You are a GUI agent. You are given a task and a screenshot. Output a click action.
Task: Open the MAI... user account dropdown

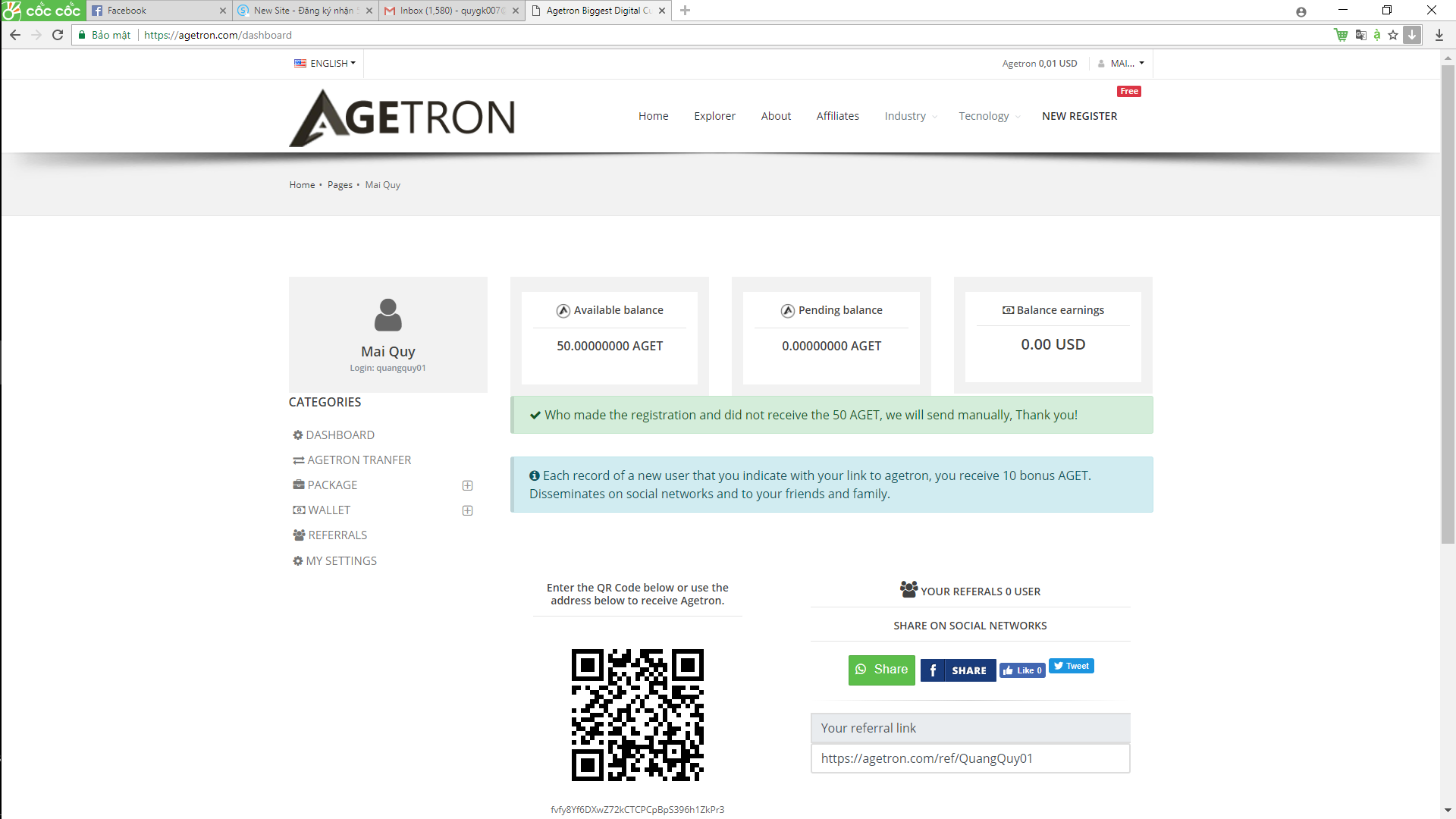(x=1122, y=64)
